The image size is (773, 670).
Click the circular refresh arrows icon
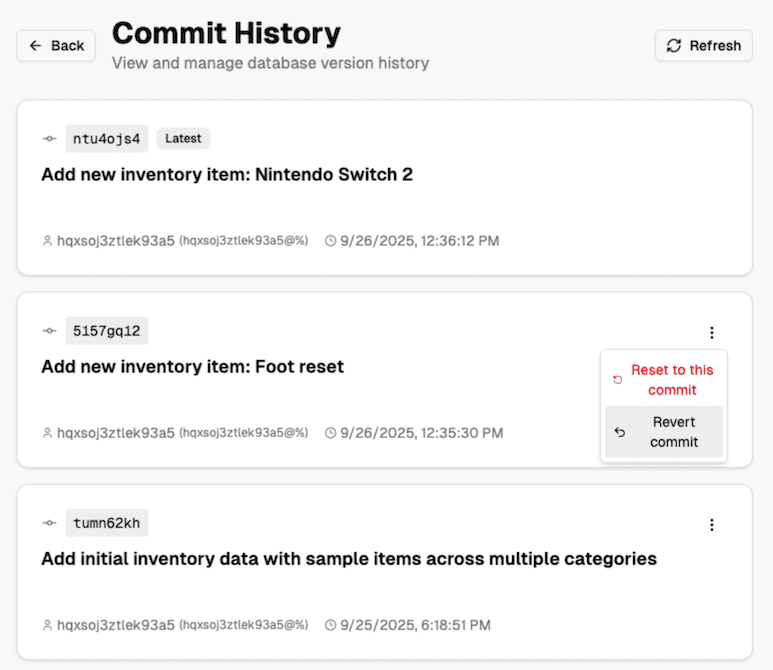[x=674, y=46]
